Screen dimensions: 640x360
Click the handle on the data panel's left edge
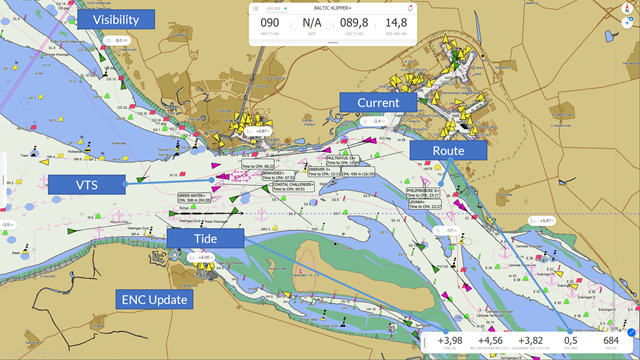tap(425, 343)
